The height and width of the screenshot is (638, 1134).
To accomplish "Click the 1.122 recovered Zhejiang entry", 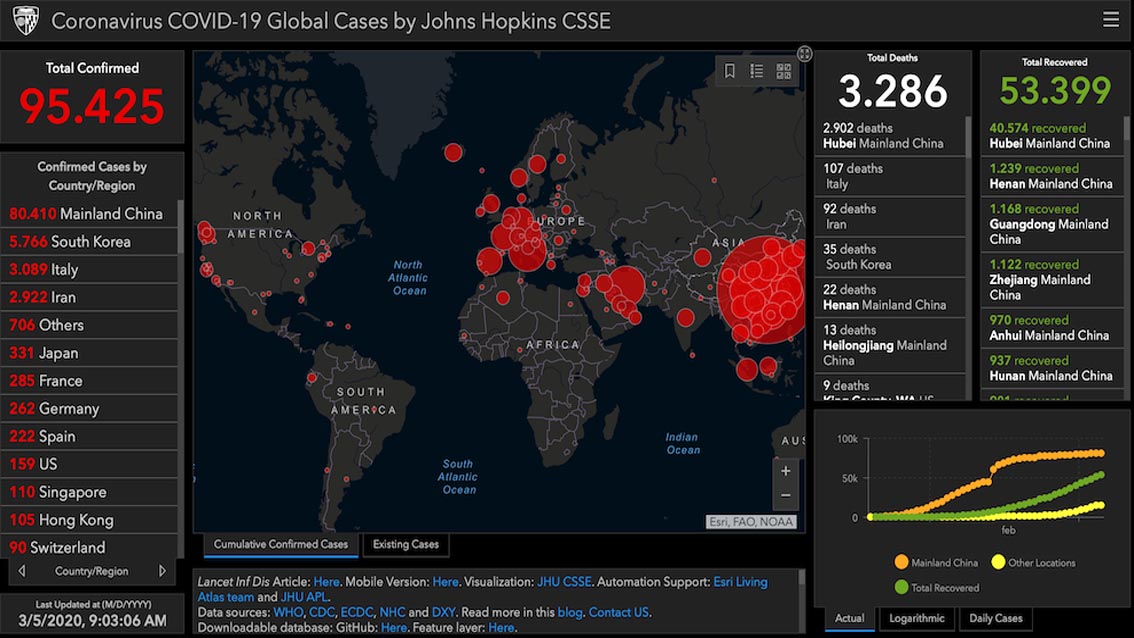I will click(x=1052, y=280).
